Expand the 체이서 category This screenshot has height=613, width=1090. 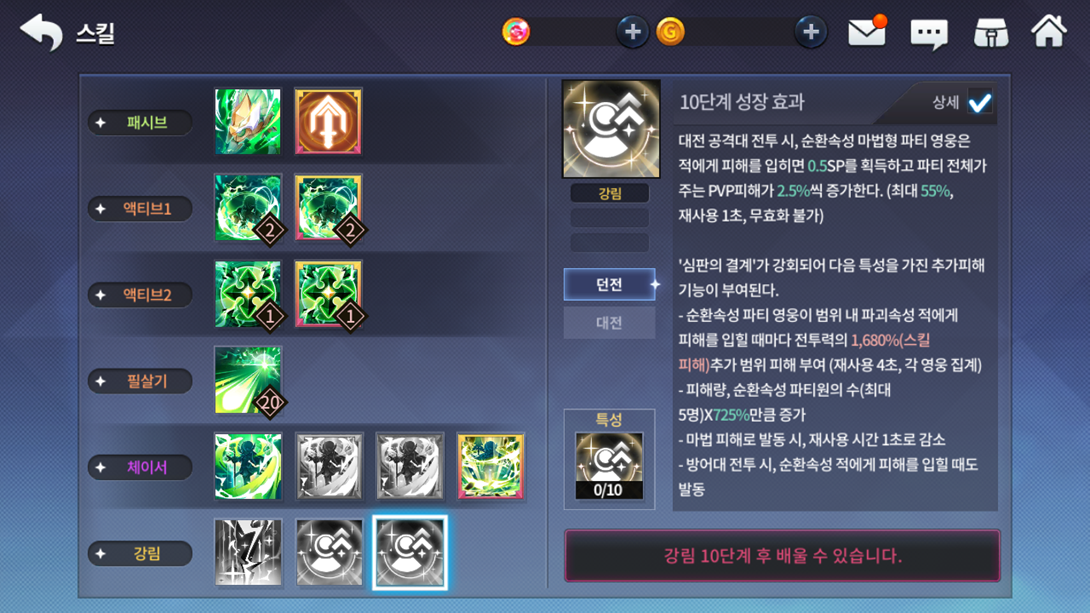coord(140,467)
